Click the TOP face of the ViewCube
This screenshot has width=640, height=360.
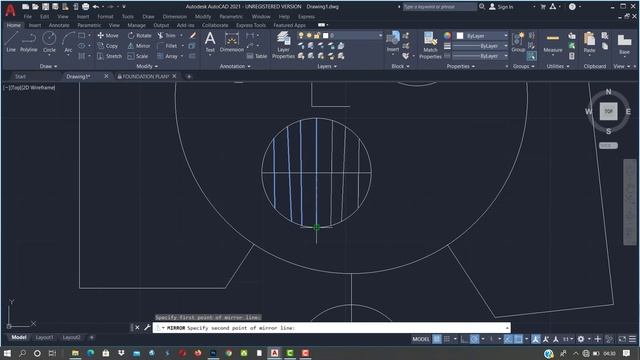[x=608, y=111]
